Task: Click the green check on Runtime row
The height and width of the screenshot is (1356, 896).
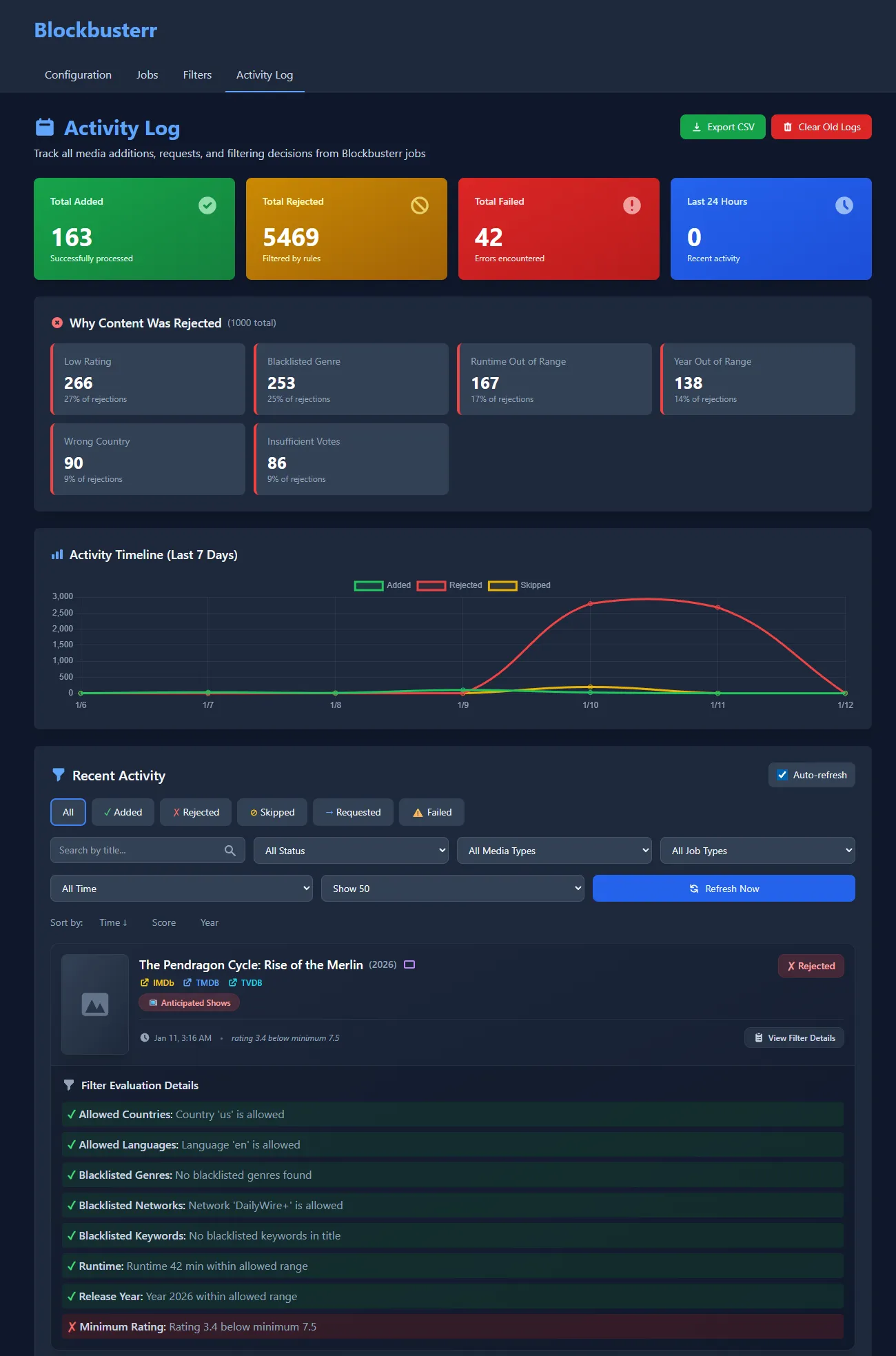Action: [71, 1266]
